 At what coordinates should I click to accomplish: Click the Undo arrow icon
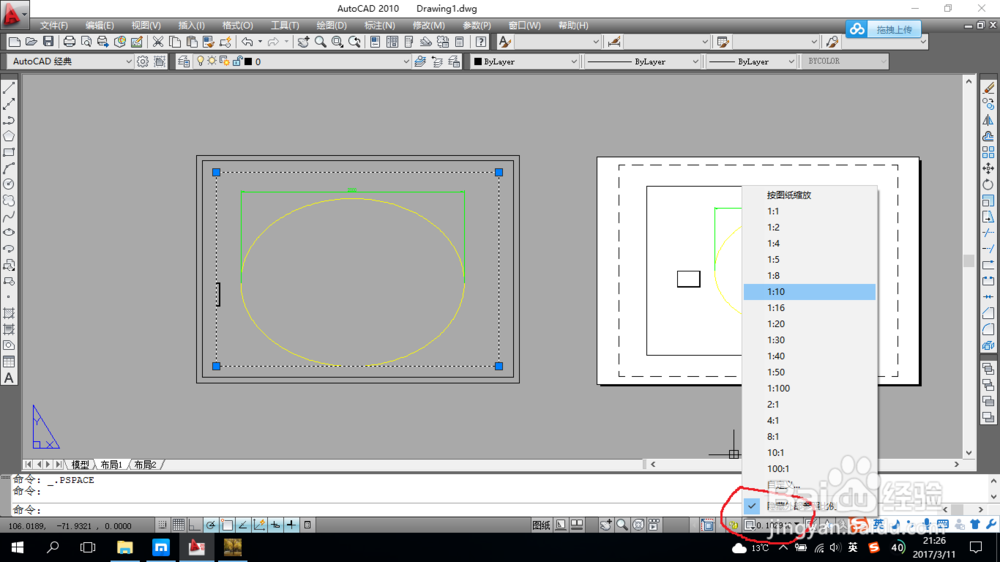[247, 42]
